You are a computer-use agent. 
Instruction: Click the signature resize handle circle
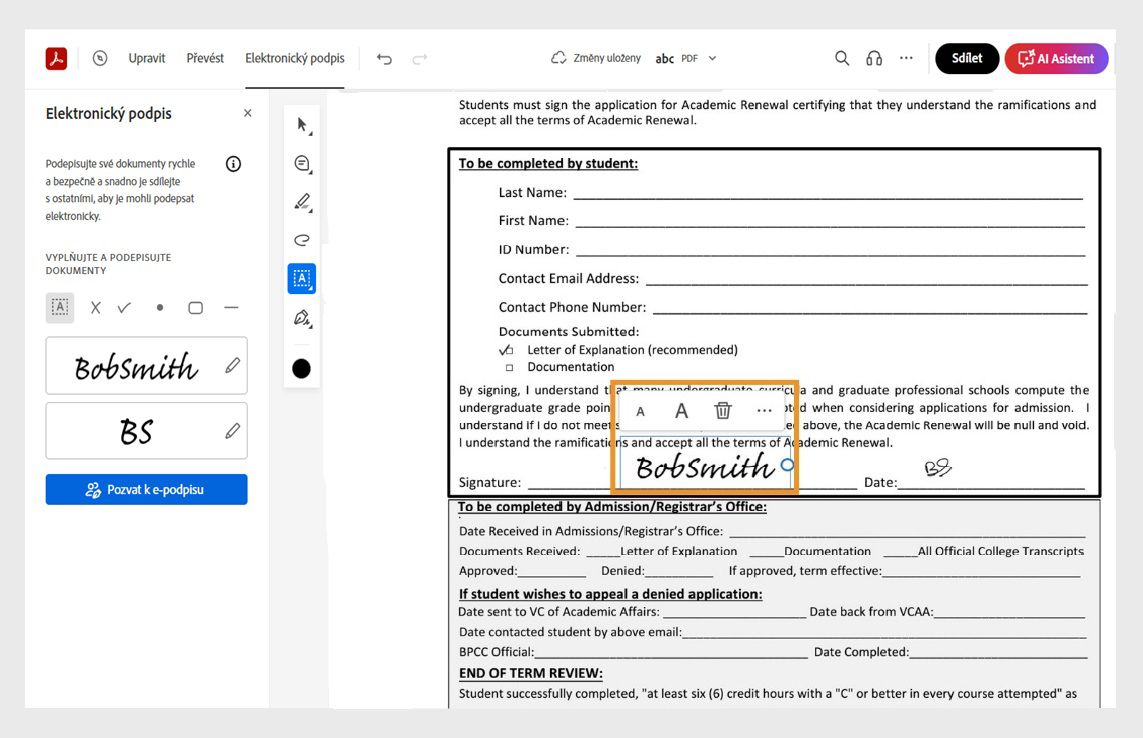787,465
